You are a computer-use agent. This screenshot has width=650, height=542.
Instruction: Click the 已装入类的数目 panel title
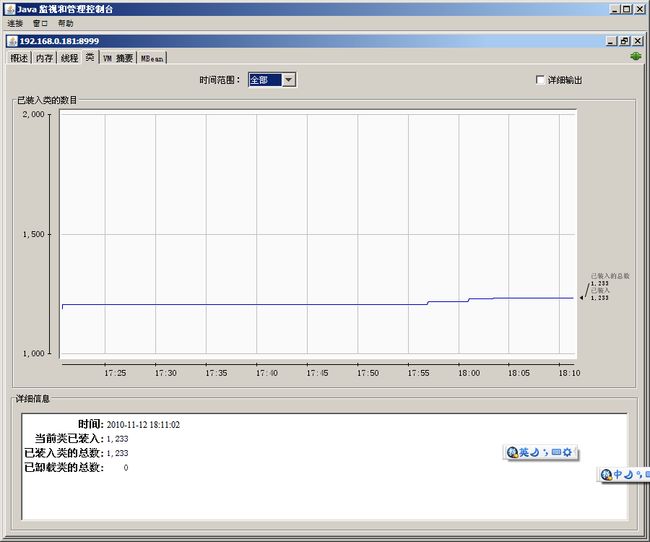(47, 100)
